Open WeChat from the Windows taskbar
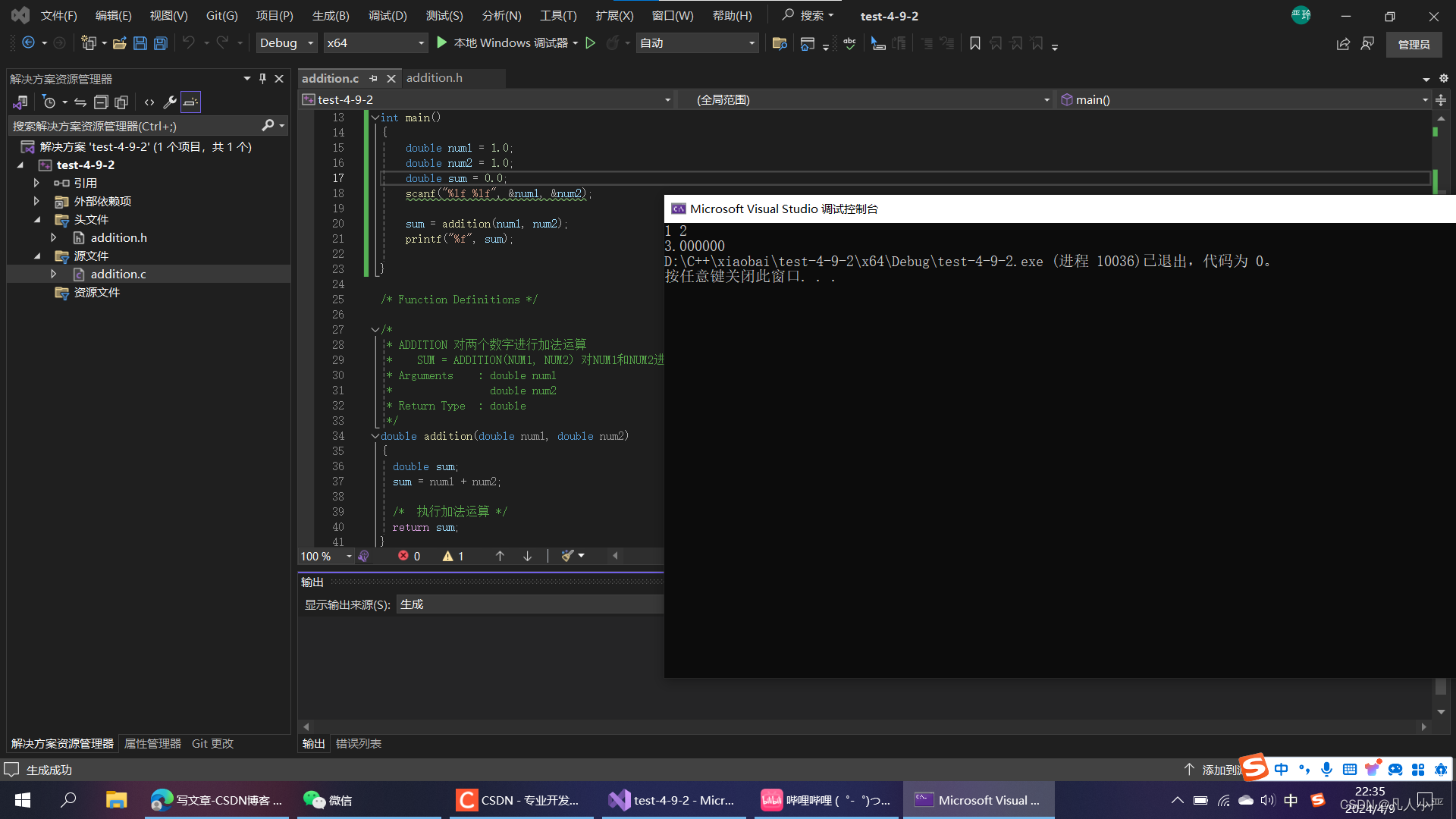Image resolution: width=1456 pixels, height=819 pixels. click(x=328, y=800)
